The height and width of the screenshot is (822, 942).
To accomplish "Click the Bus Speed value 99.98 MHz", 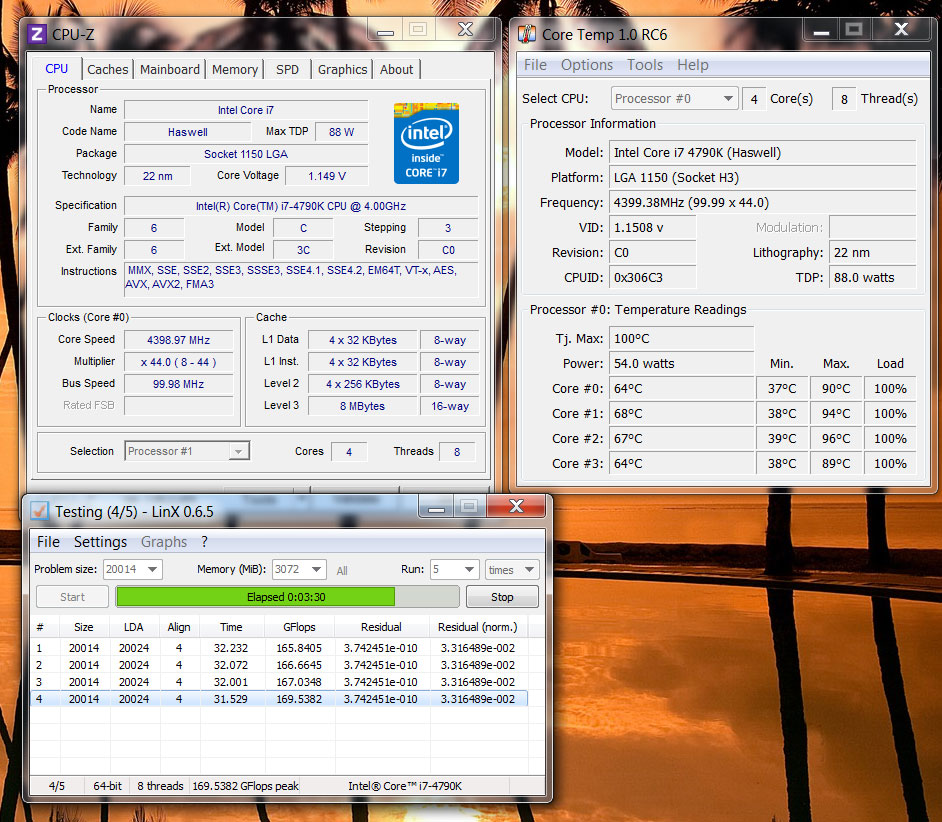I will click(x=178, y=384).
